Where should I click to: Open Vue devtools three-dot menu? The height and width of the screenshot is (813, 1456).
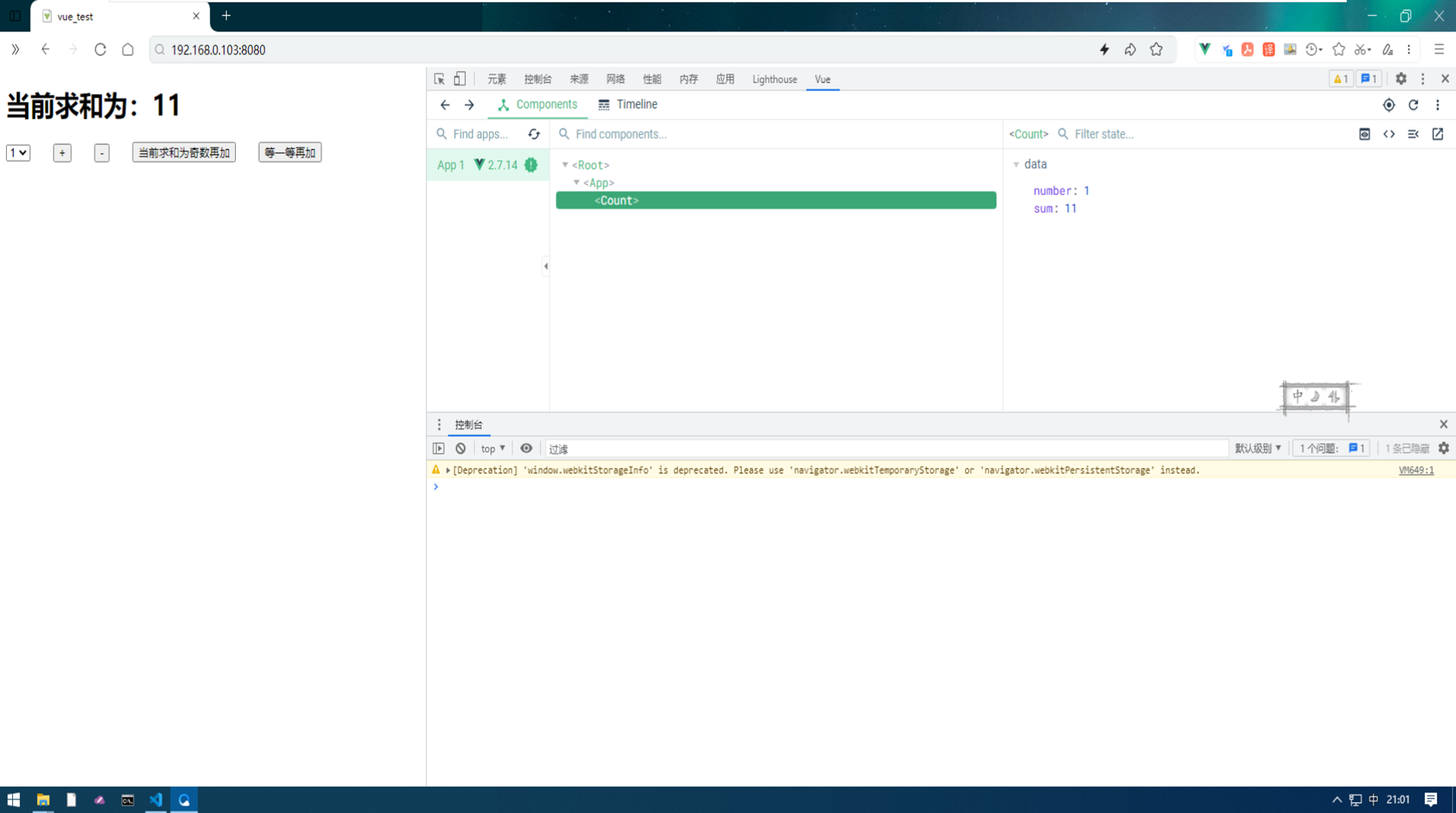click(1438, 105)
